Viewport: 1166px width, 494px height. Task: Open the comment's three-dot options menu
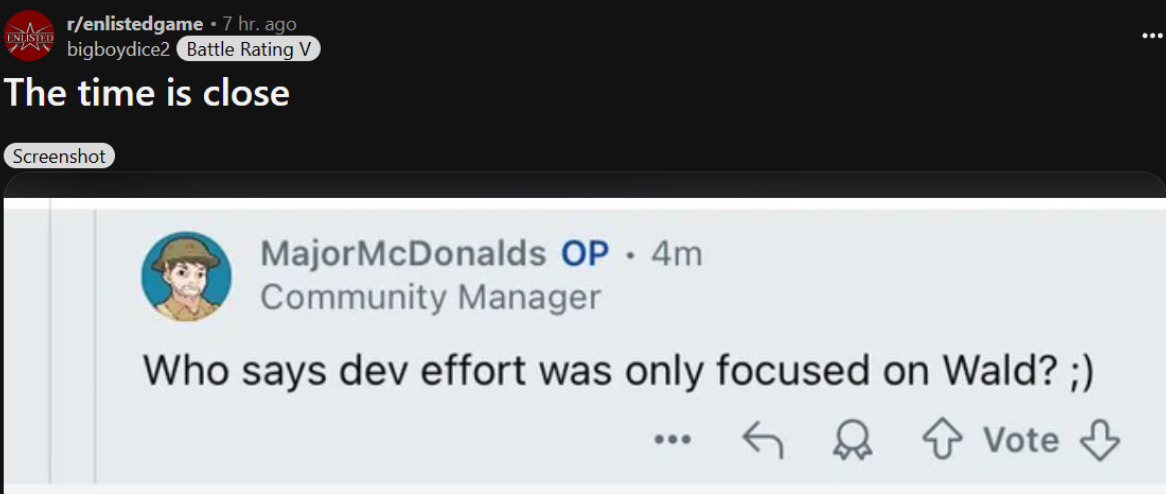point(672,440)
